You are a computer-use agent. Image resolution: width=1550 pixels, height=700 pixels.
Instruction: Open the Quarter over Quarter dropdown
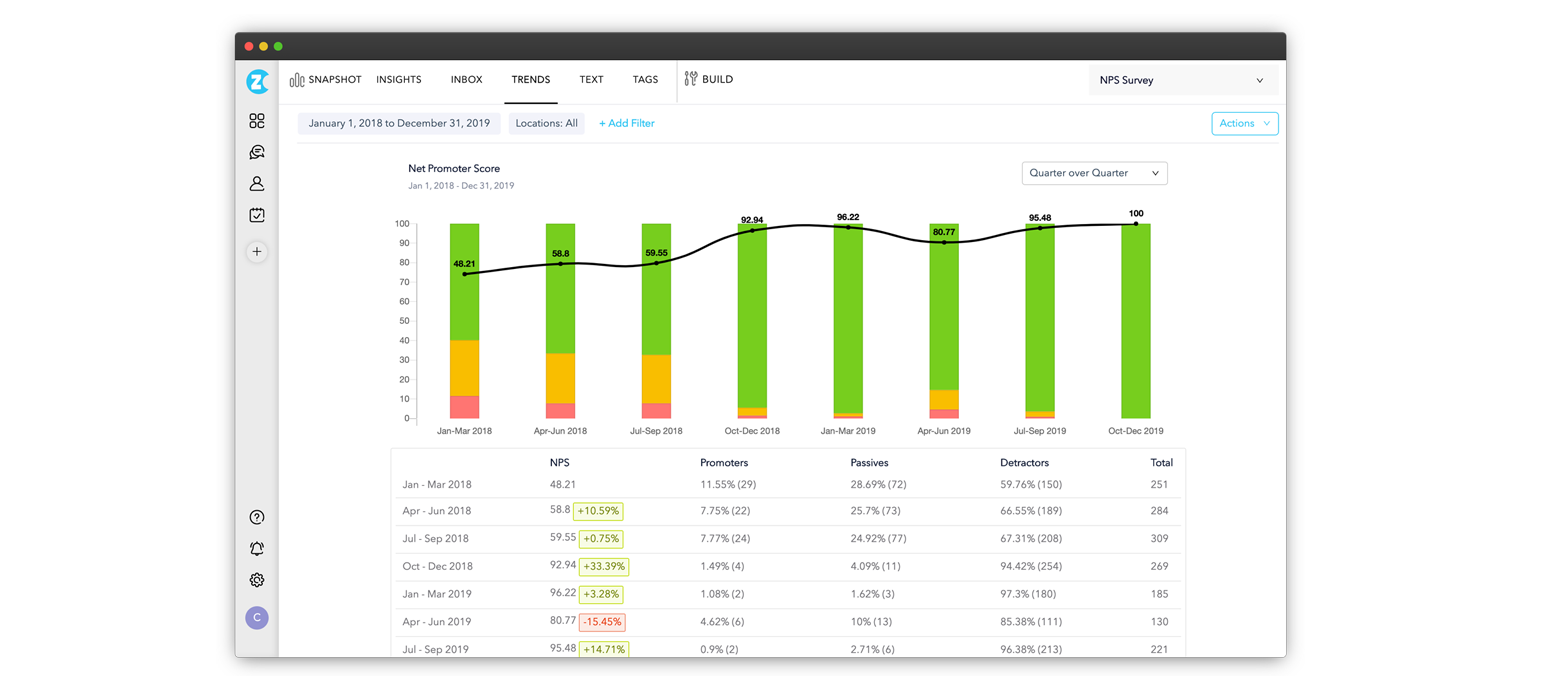(x=1094, y=173)
